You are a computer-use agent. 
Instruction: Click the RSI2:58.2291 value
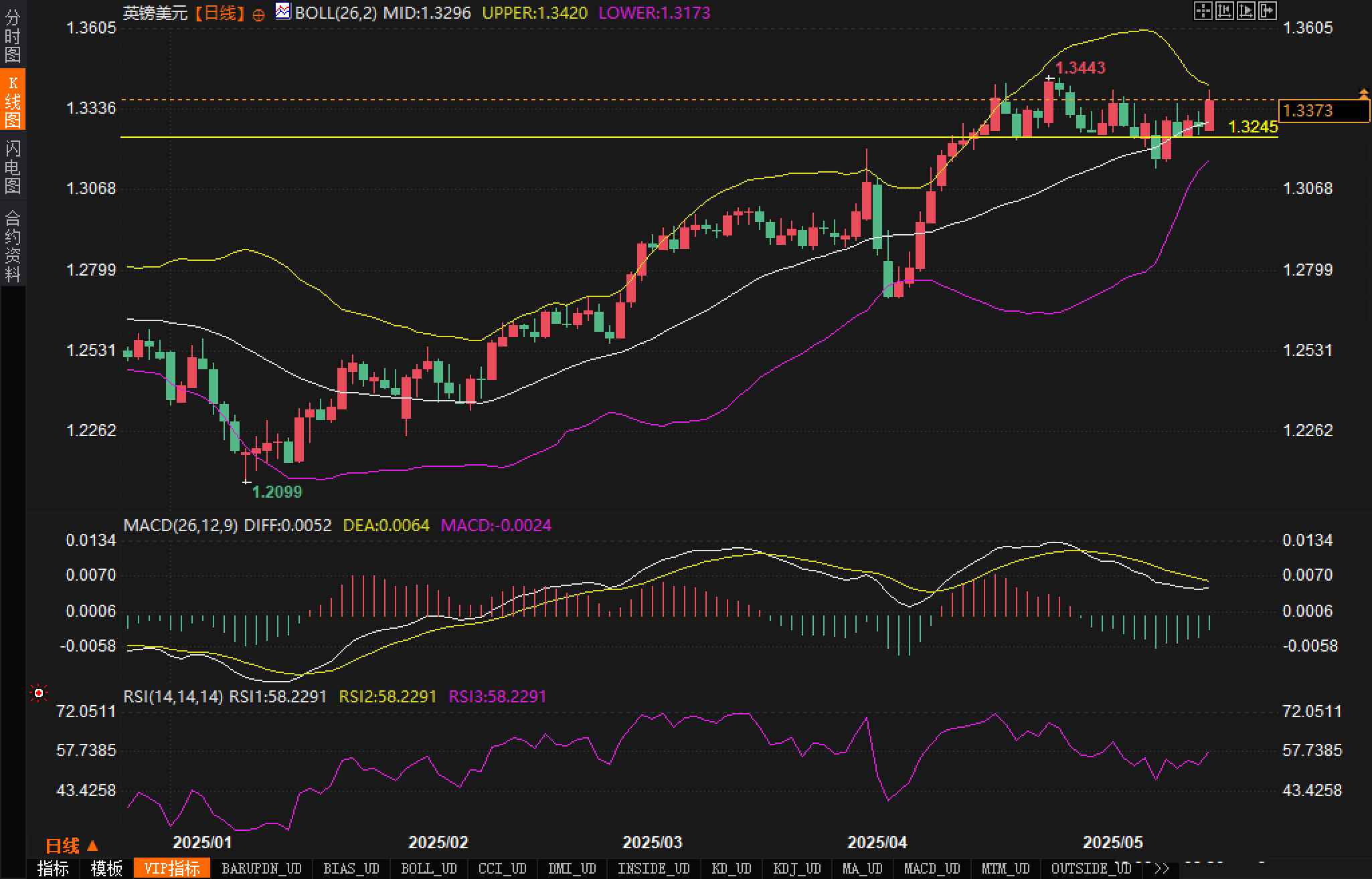point(388,696)
